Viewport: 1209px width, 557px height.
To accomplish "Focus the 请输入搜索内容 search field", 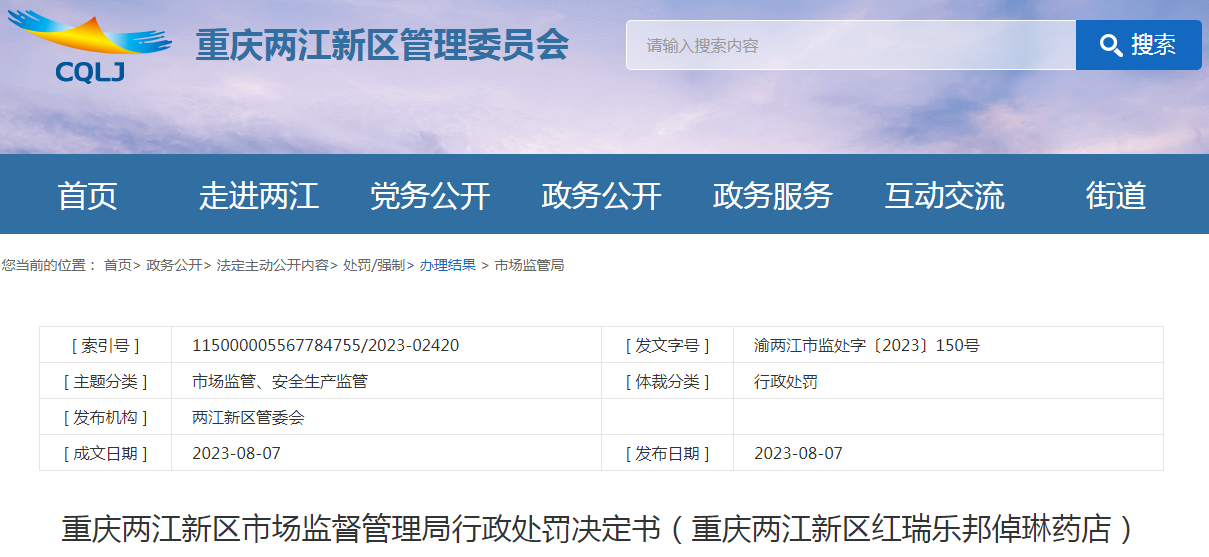I will (x=851, y=45).
